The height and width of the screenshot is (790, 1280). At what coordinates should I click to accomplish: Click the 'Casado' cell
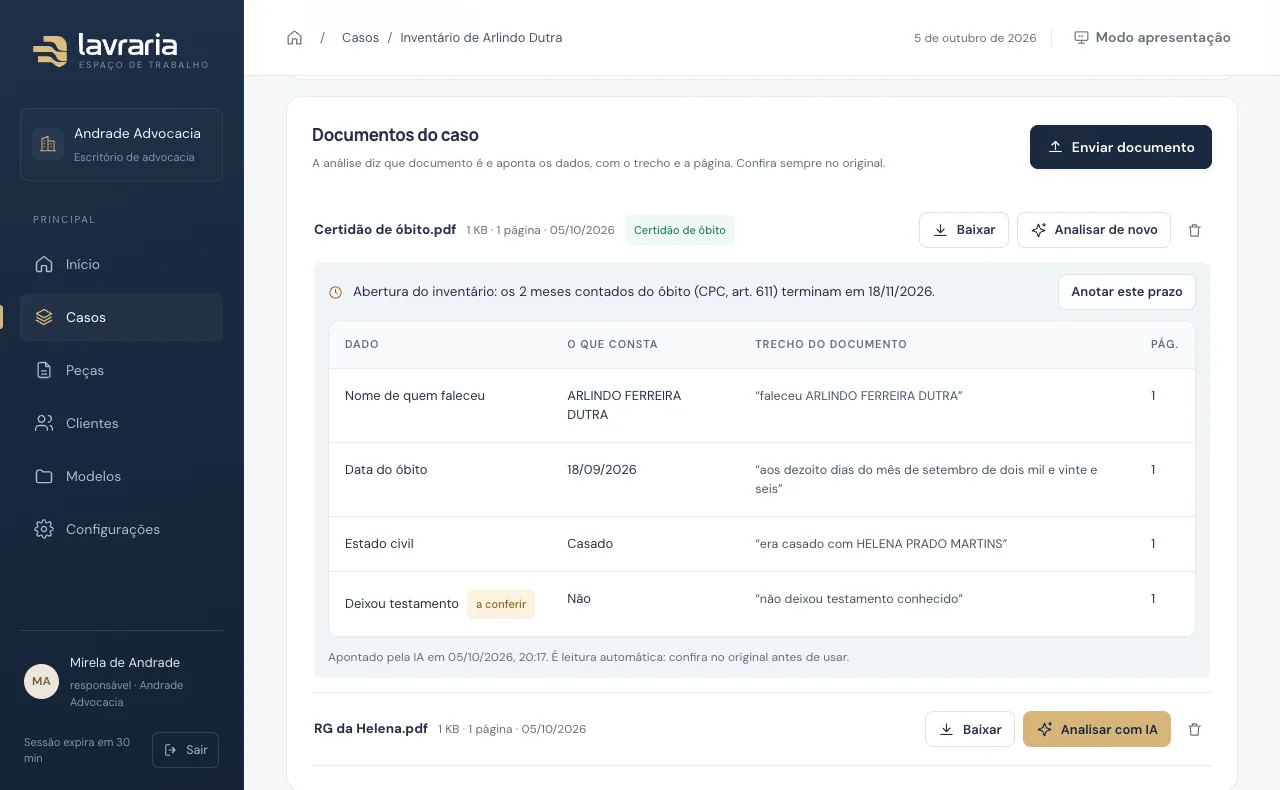[590, 544]
